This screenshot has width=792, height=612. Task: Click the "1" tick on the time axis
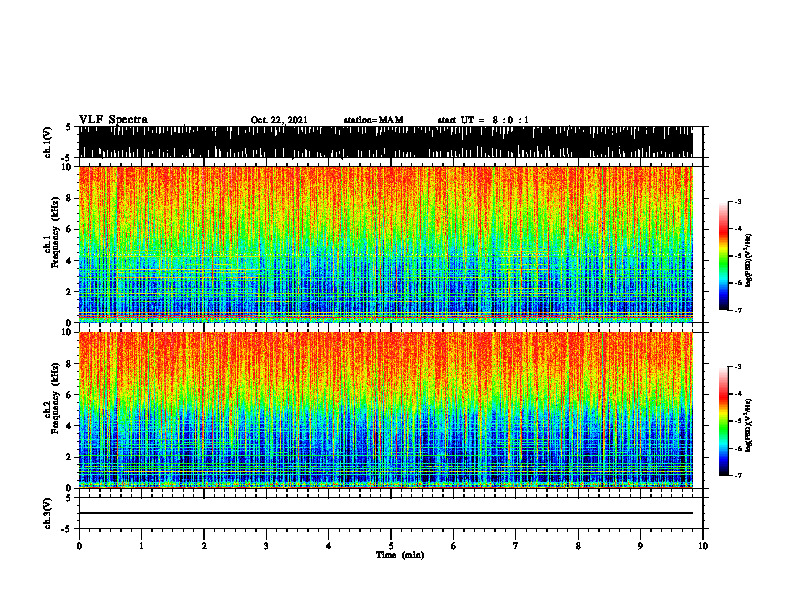(141, 546)
